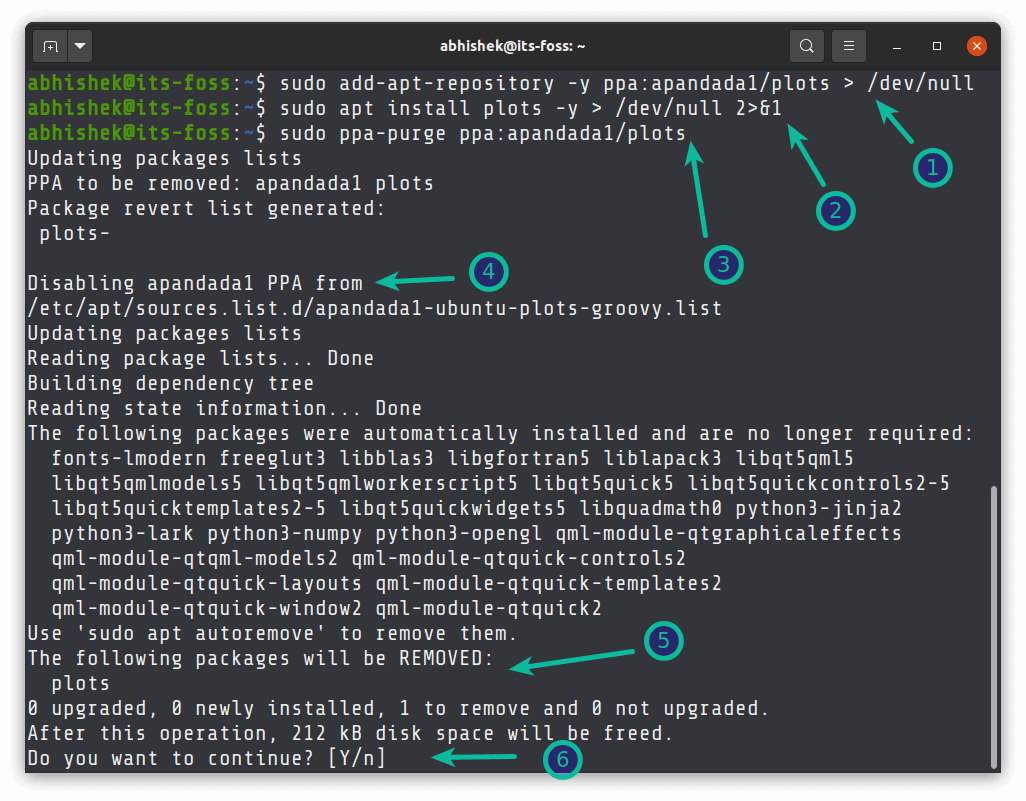
Task: Click annotation circle number 1
Action: click(932, 168)
